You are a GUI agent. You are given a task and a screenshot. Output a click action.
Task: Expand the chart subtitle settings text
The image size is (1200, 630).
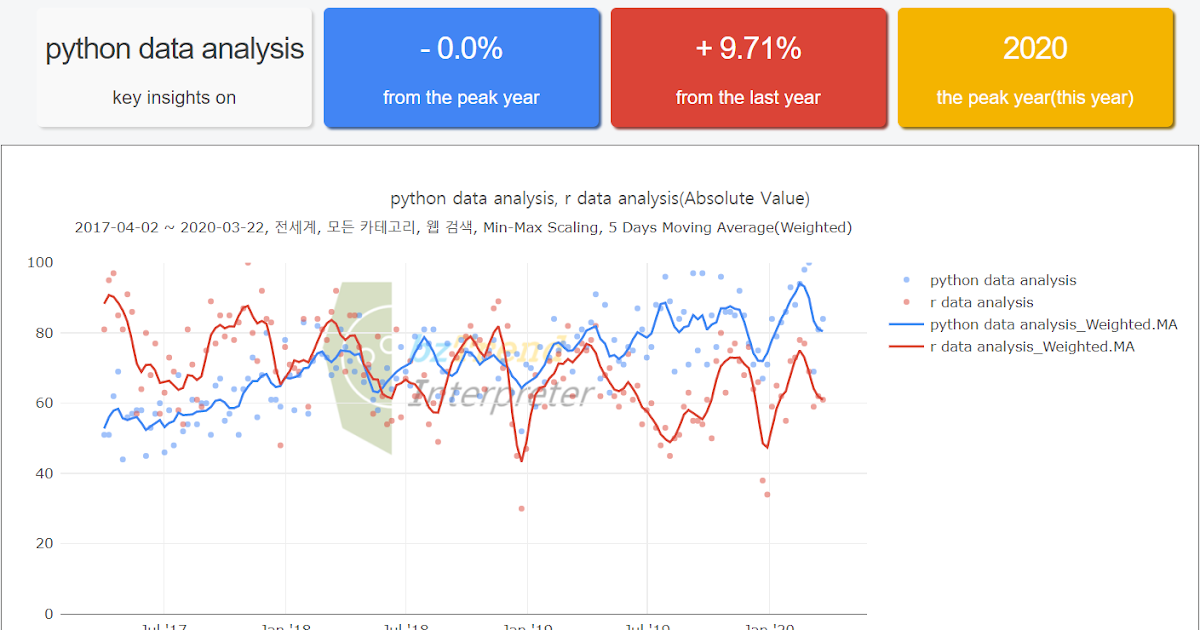coord(463,227)
